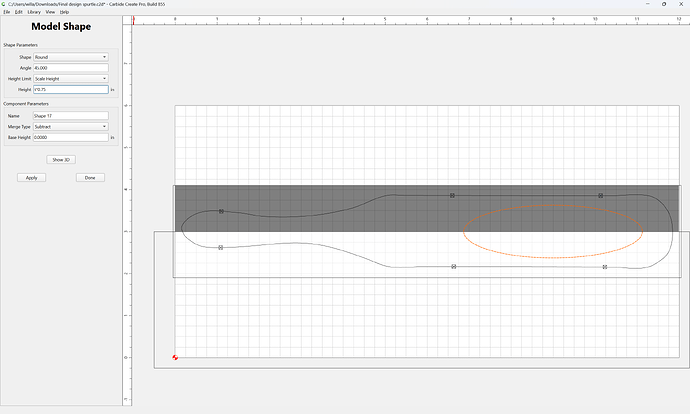Close the Carbide Create window

681,4
